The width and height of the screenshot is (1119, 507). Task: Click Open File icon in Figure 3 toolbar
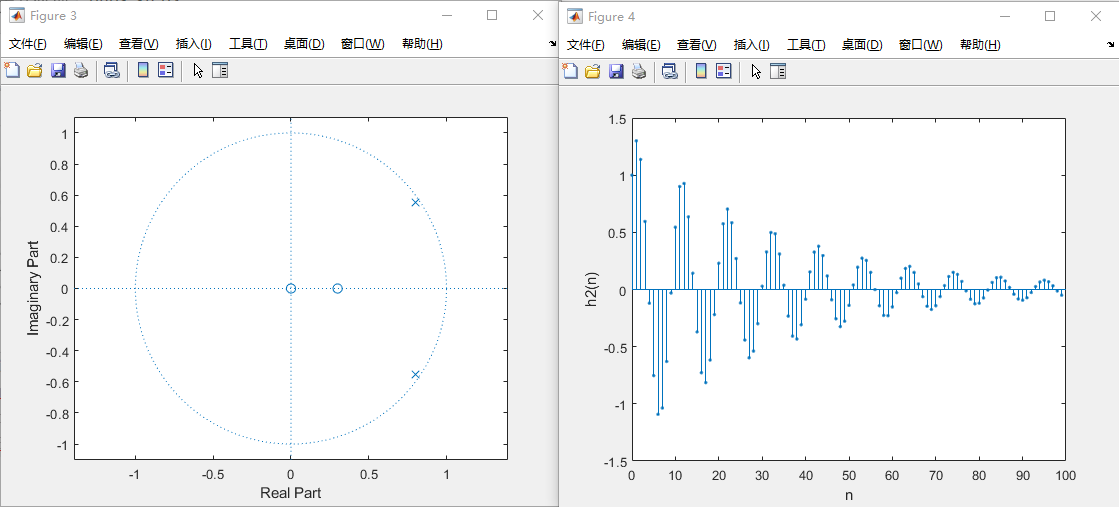[34, 70]
